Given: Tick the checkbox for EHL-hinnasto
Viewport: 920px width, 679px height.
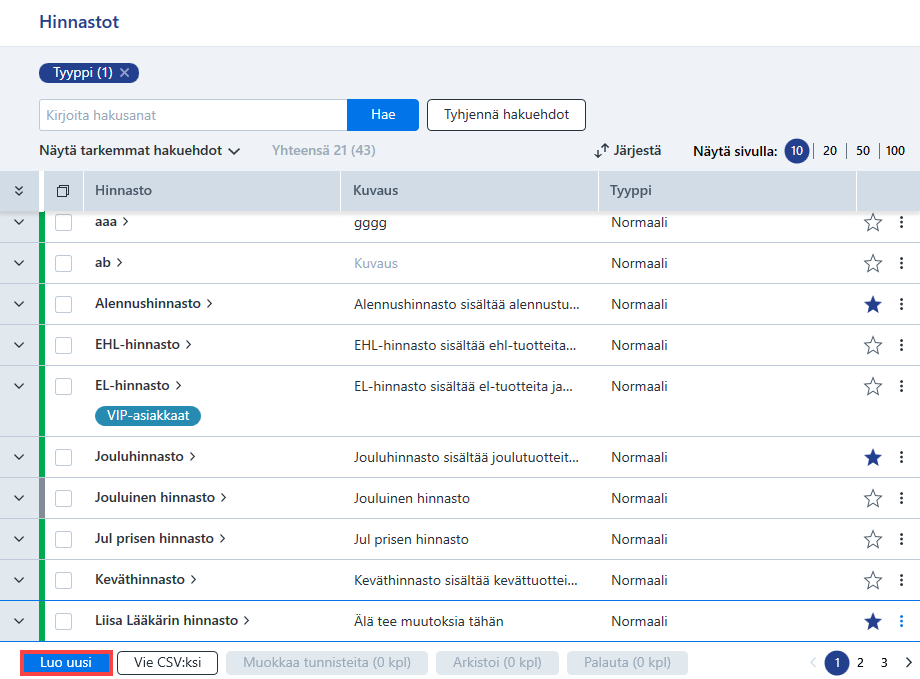Looking at the screenshot, I should point(63,346).
